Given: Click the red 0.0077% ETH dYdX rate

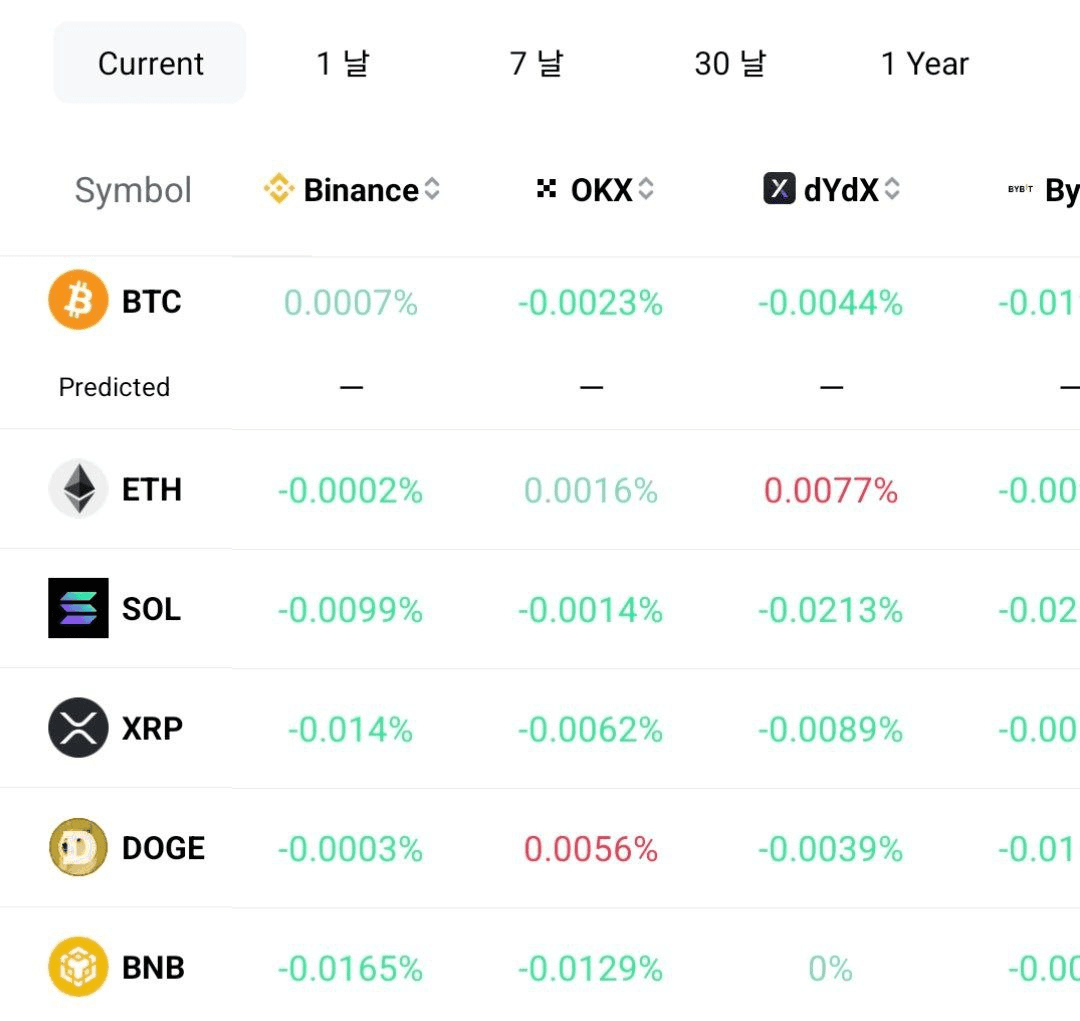Looking at the screenshot, I should click(831, 491).
